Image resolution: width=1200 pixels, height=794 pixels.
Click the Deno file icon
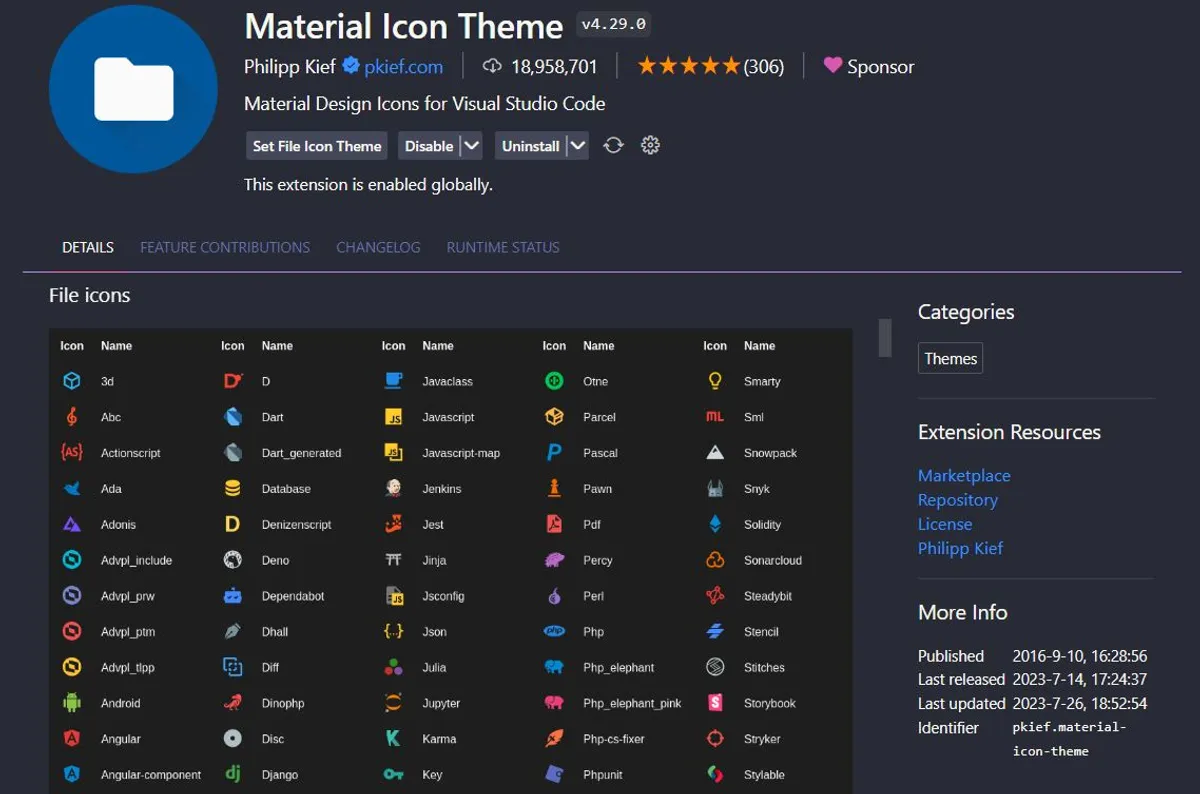click(x=233, y=560)
